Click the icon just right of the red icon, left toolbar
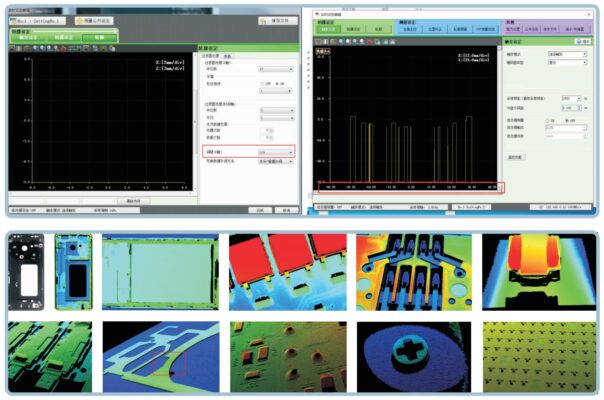 (72, 49)
